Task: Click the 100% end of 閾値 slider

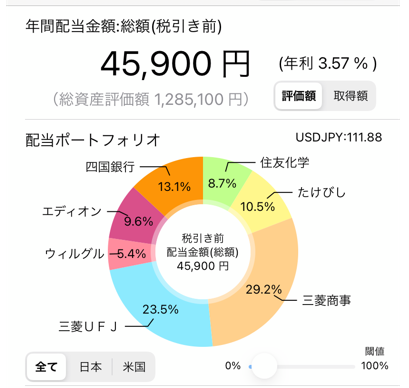Action: tap(374, 366)
